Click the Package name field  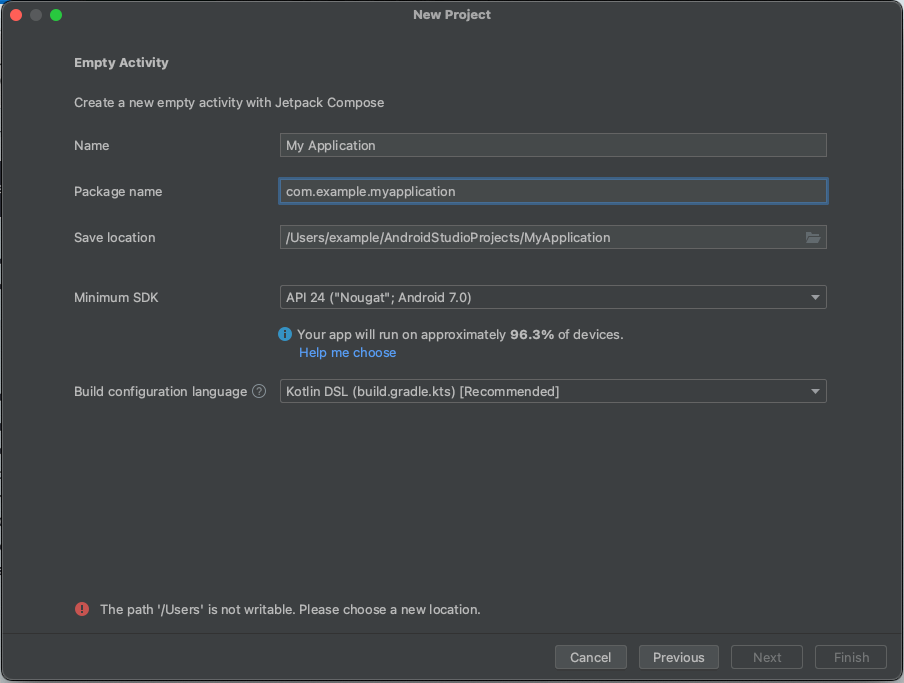click(x=553, y=191)
